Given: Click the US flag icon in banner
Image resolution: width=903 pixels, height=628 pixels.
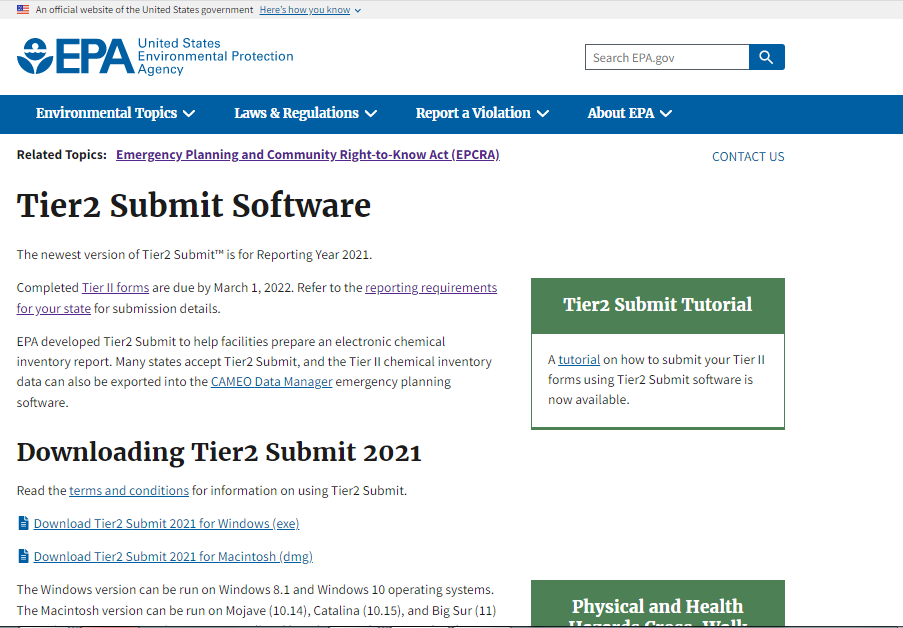Looking at the screenshot, I should coord(23,9).
